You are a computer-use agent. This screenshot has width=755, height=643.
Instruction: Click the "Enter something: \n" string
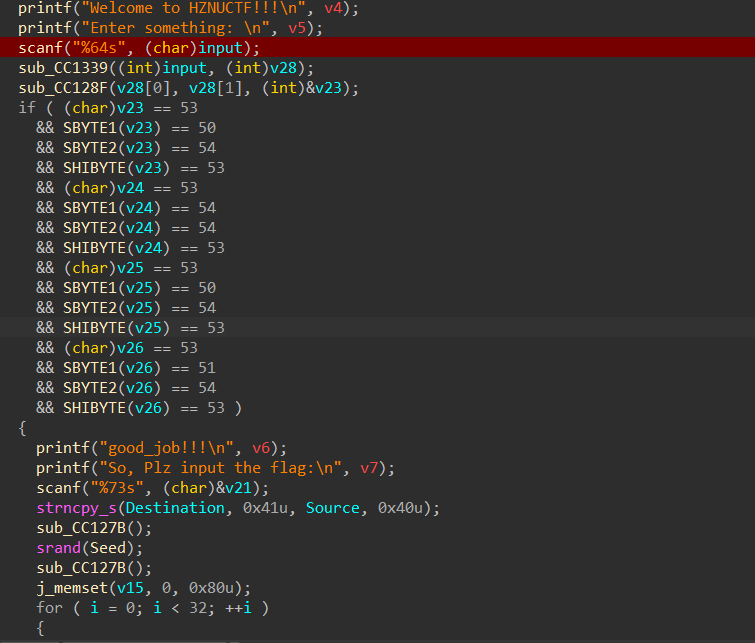[x=175, y=28]
